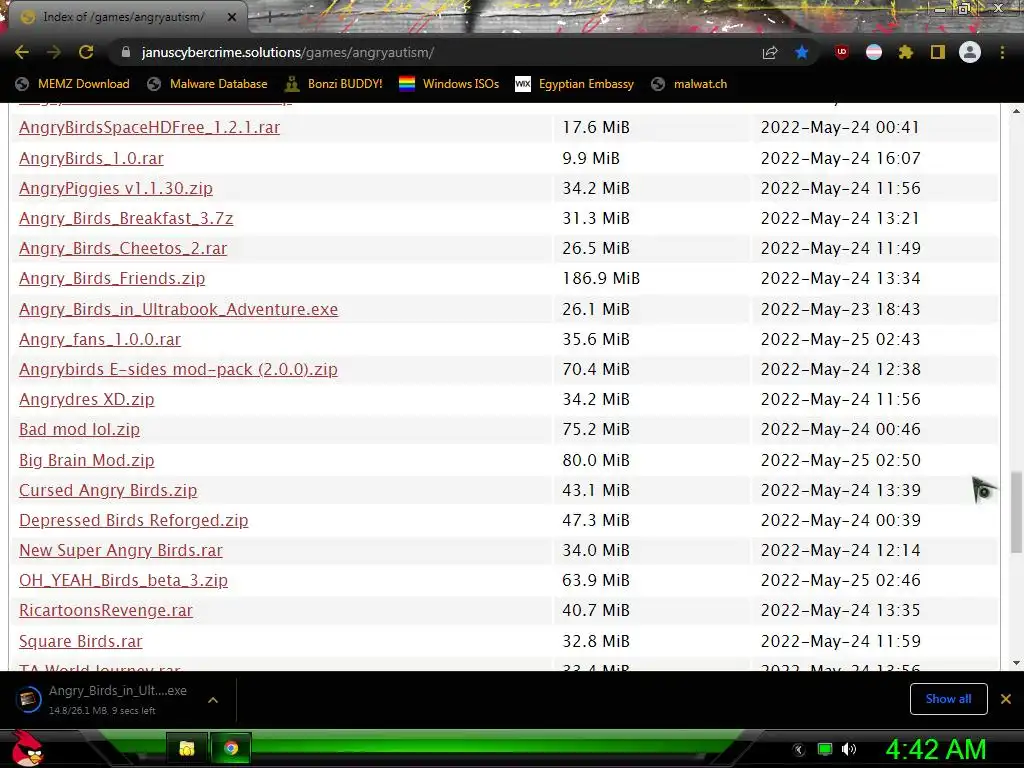Click the scrollbar up arrow

click(1016, 112)
